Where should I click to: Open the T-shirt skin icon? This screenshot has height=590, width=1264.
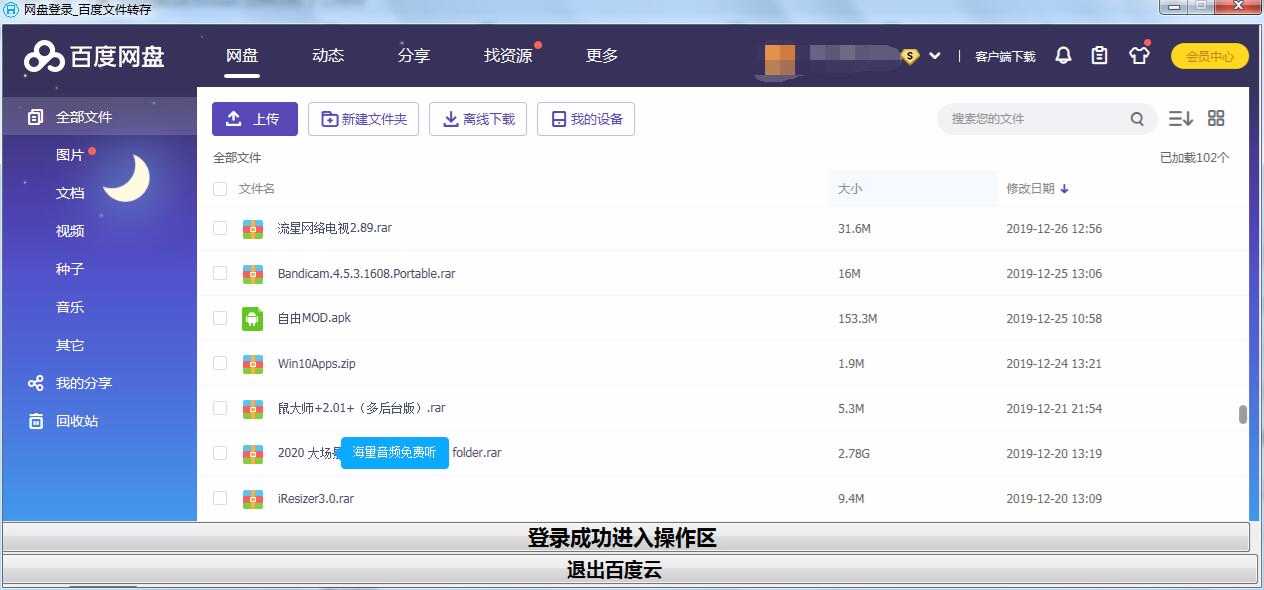(1139, 56)
